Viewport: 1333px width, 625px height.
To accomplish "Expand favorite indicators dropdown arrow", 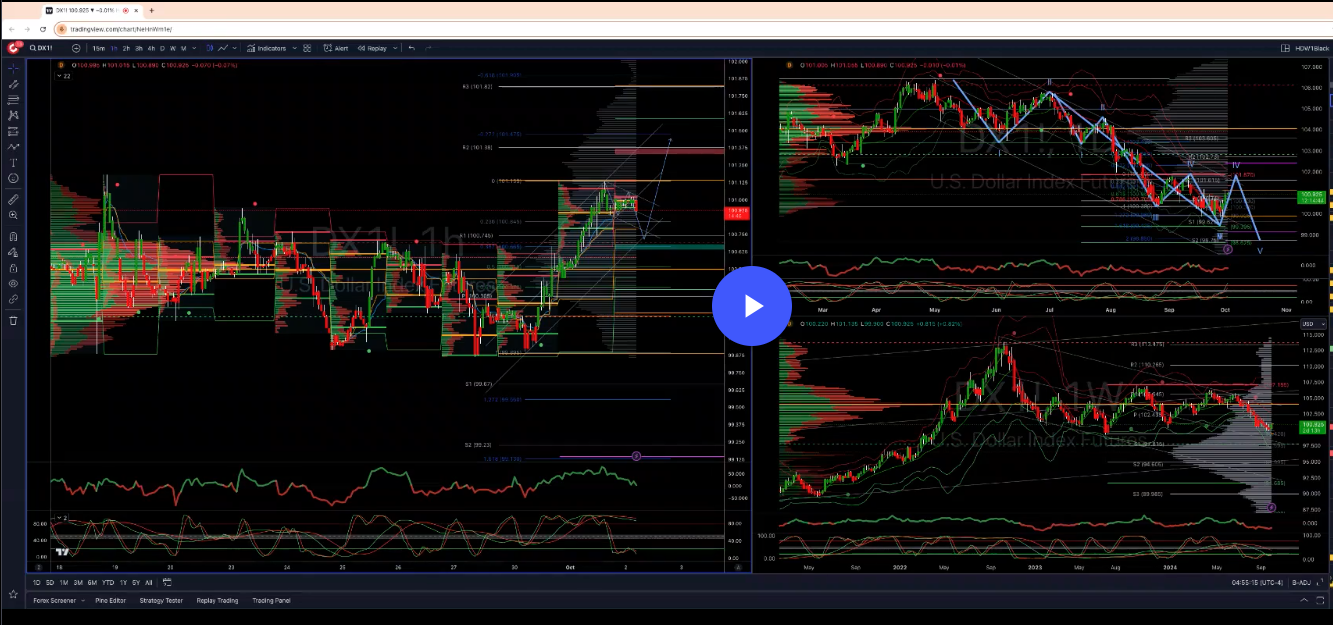I will tap(294, 48).
